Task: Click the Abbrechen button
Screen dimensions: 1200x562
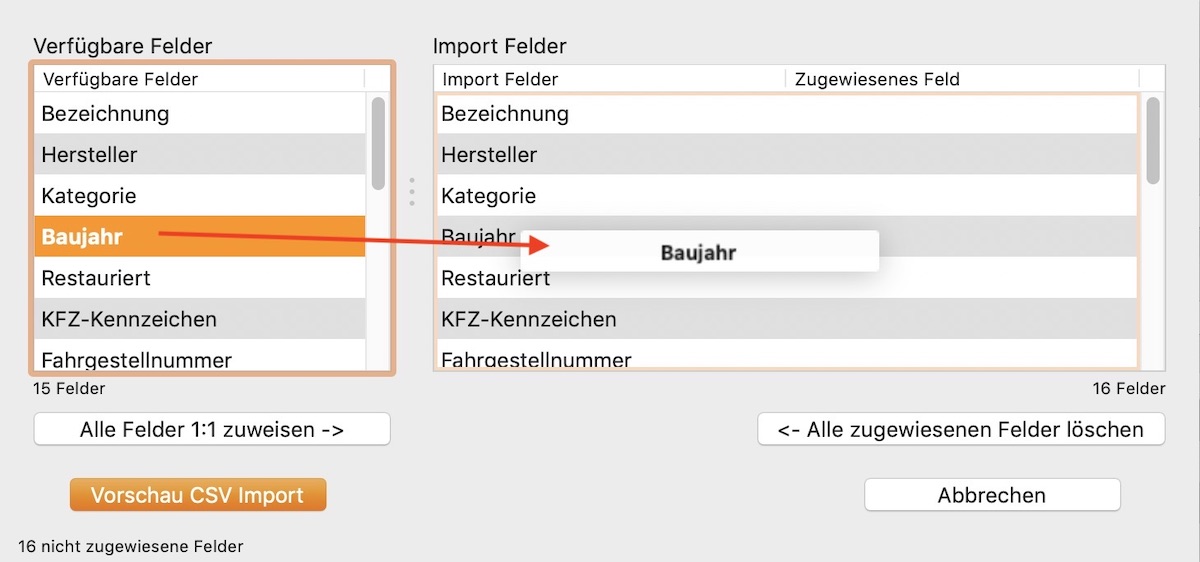Action: [991, 495]
